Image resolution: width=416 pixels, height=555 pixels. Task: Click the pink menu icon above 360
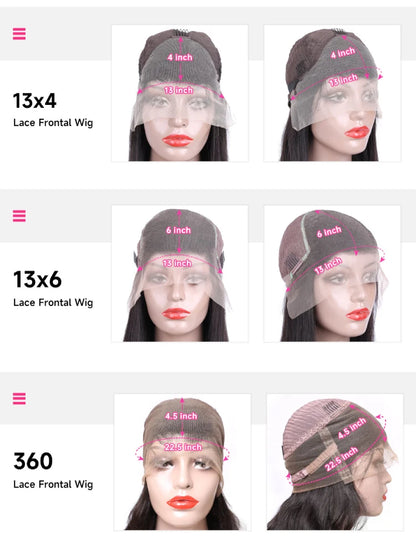(x=19, y=398)
